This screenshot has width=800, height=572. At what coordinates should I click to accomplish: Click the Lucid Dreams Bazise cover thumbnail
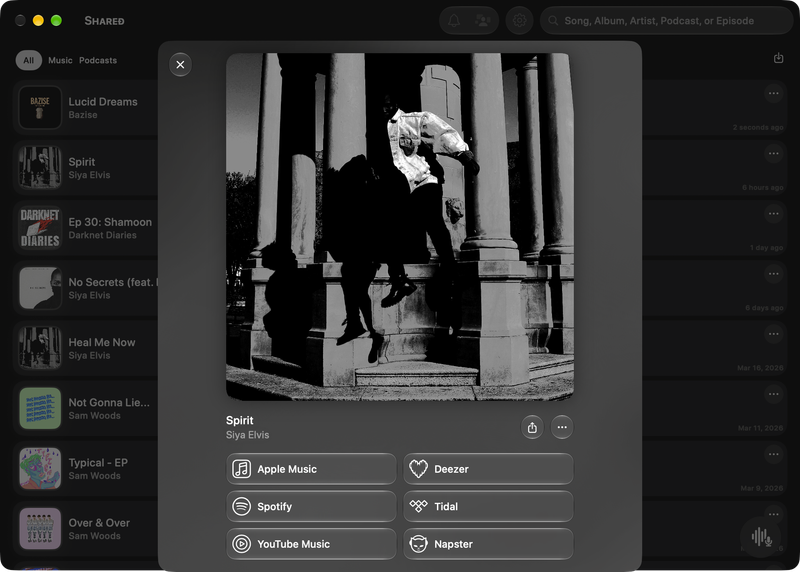(x=40, y=107)
